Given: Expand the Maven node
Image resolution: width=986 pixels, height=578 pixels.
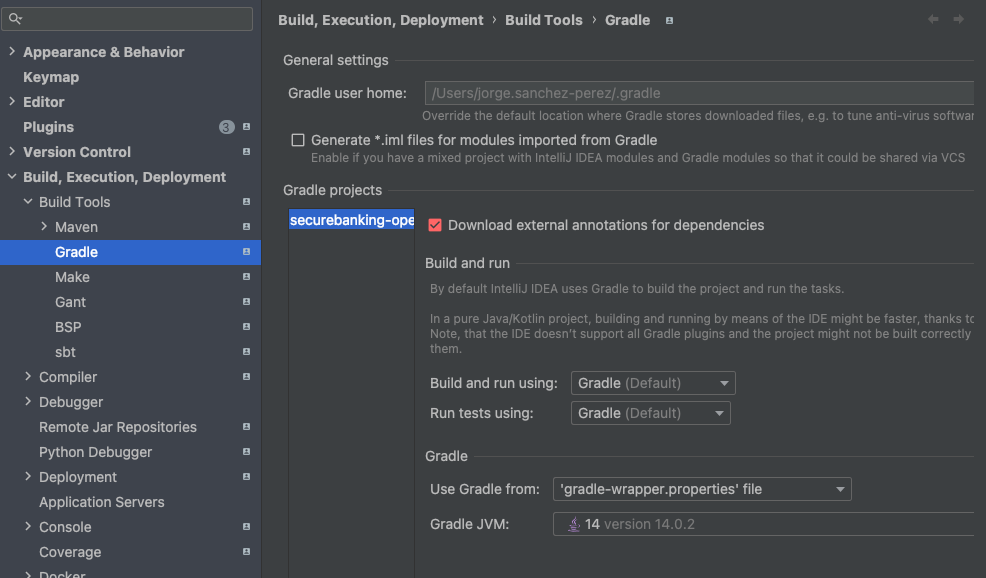Looking at the screenshot, I should pos(44,226).
